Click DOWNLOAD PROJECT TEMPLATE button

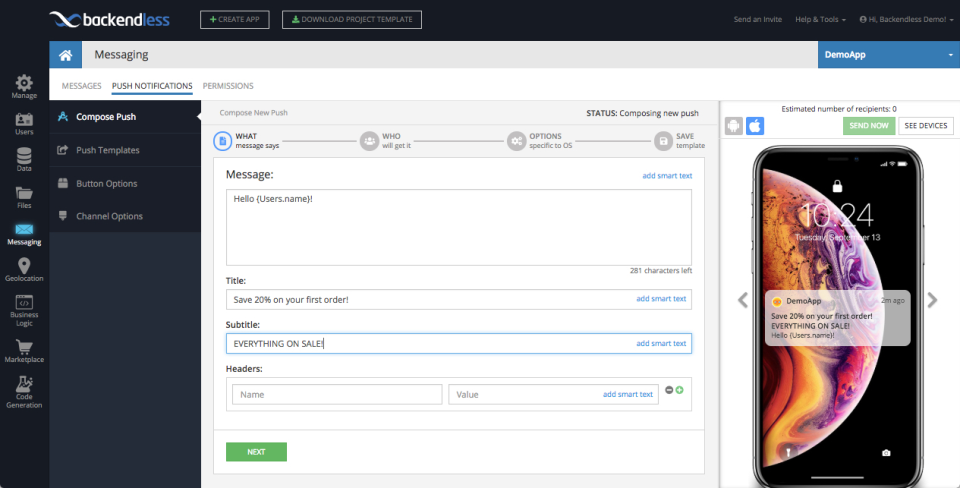point(352,20)
